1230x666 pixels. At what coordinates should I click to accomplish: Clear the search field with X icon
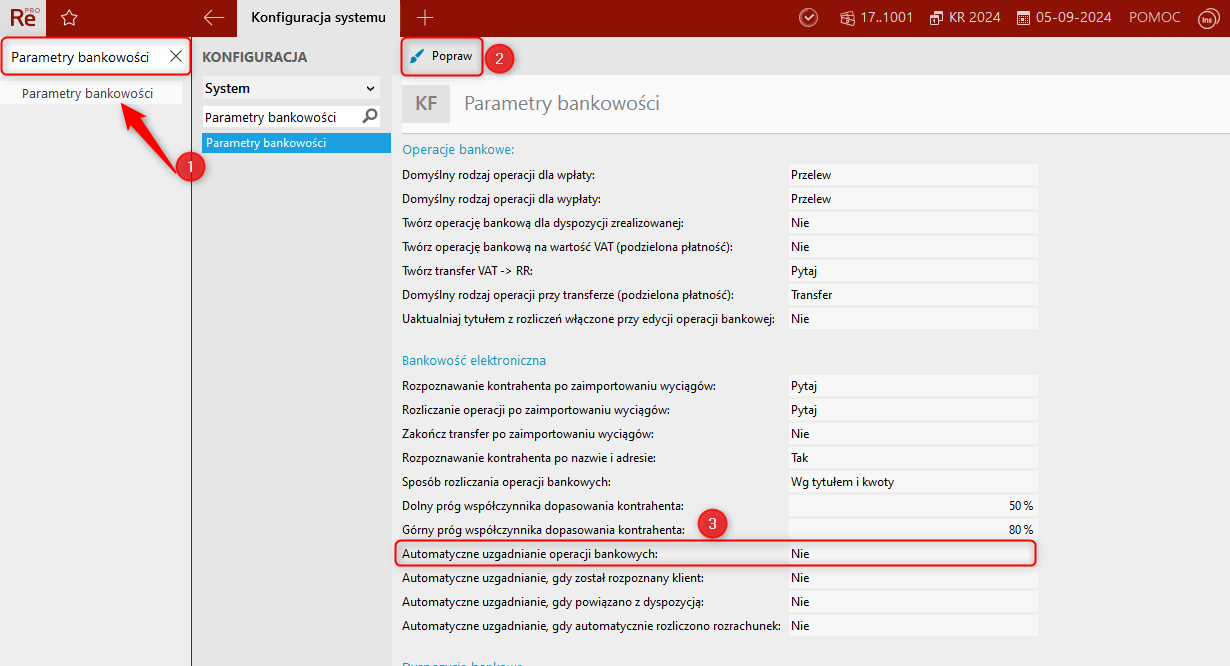175,57
